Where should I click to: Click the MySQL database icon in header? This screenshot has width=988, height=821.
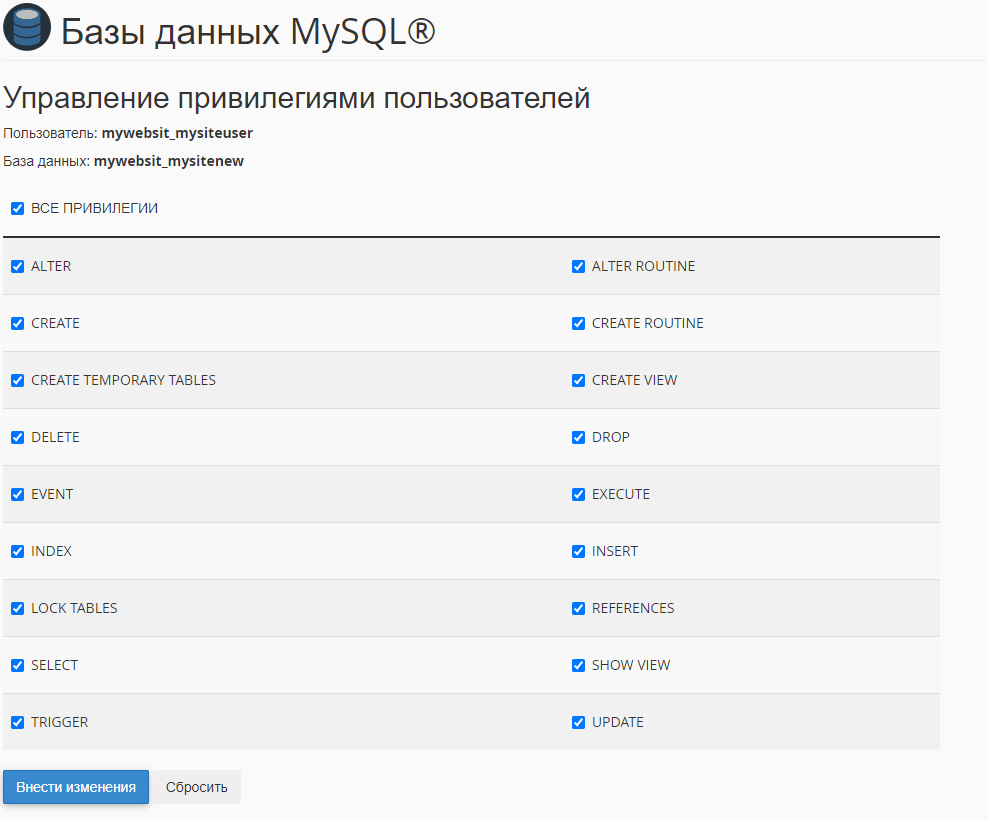pos(26,27)
